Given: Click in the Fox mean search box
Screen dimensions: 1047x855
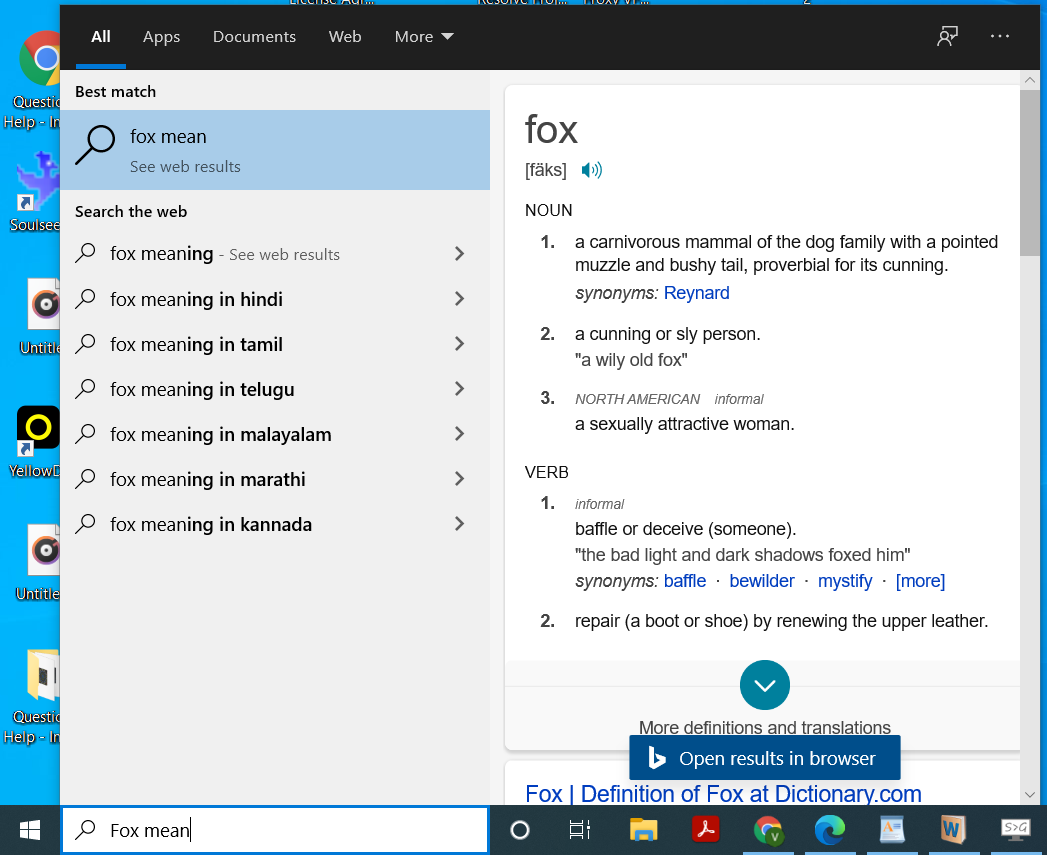Looking at the screenshot, I should point(275,830).
